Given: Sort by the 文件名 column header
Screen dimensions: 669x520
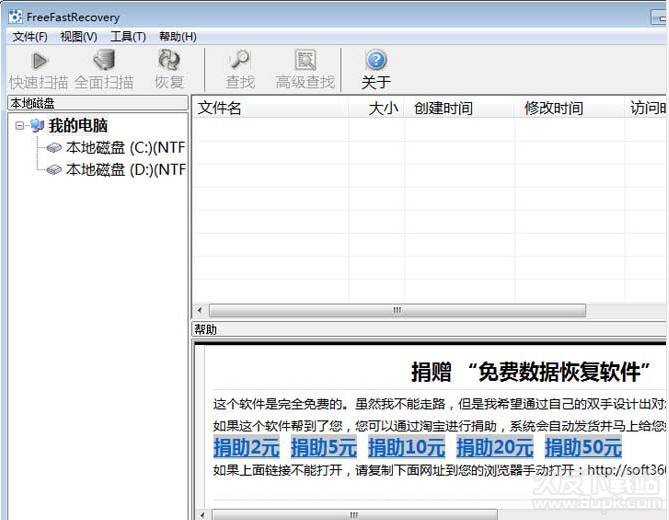Looking at the screenshot, I should coord(271,108).
